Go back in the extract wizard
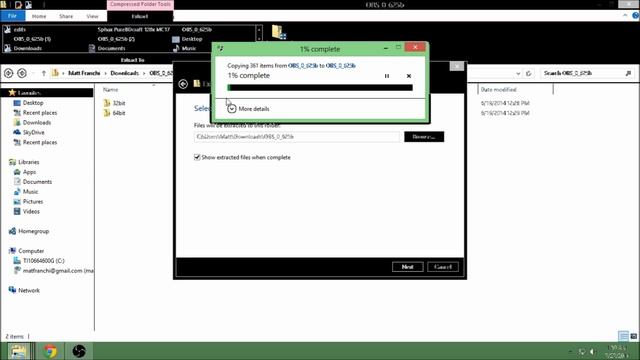This screenshot has width=640, height=360. click(183, 84)
